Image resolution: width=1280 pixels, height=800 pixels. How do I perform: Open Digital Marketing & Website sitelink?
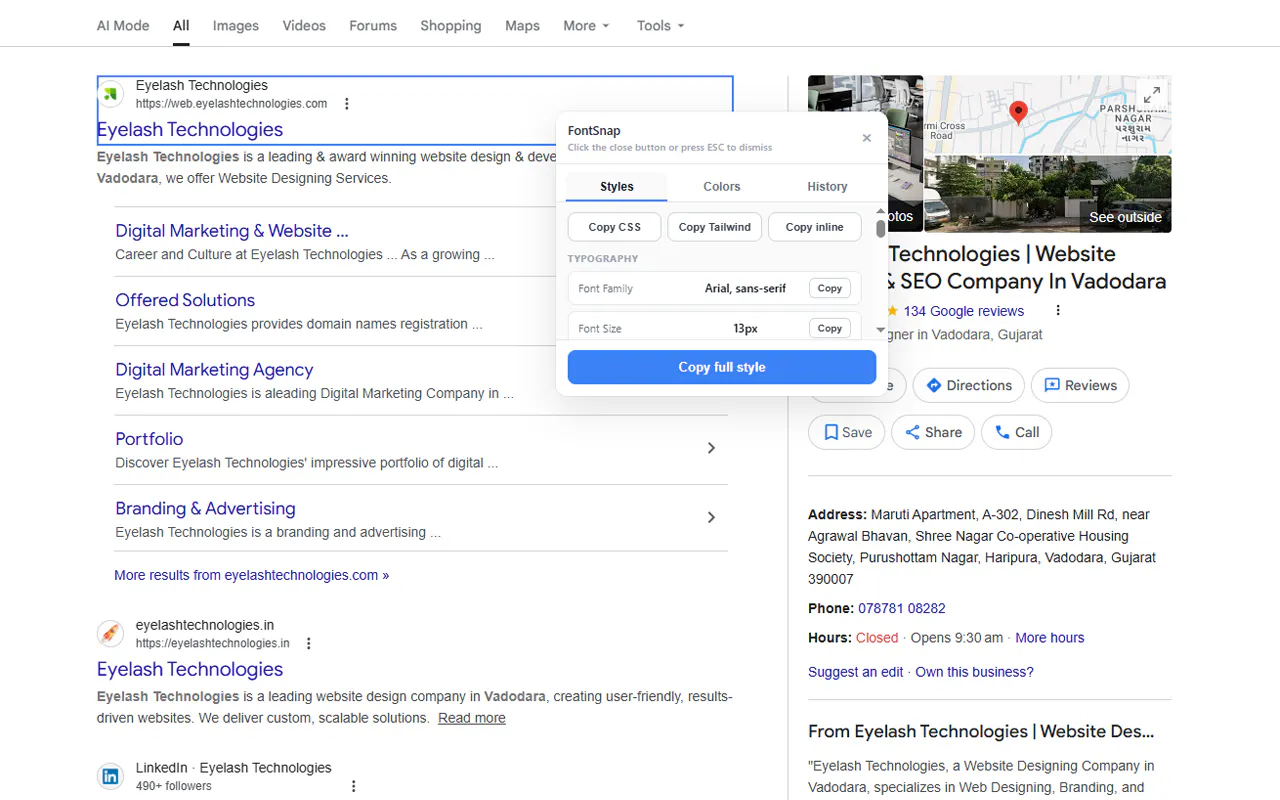coord(232,231)
